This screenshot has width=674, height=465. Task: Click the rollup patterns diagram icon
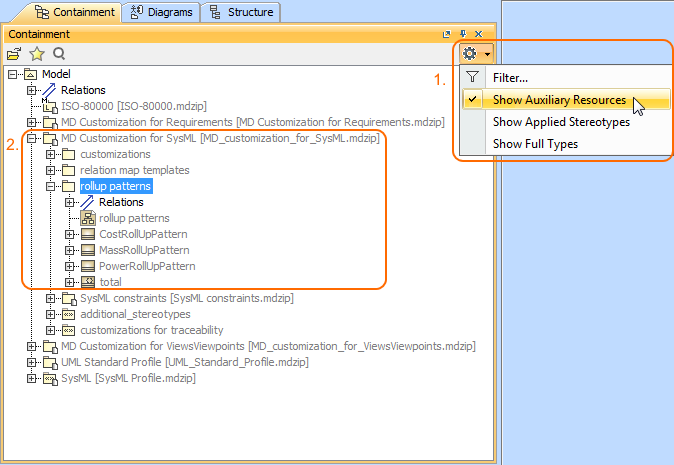[88, 218]
